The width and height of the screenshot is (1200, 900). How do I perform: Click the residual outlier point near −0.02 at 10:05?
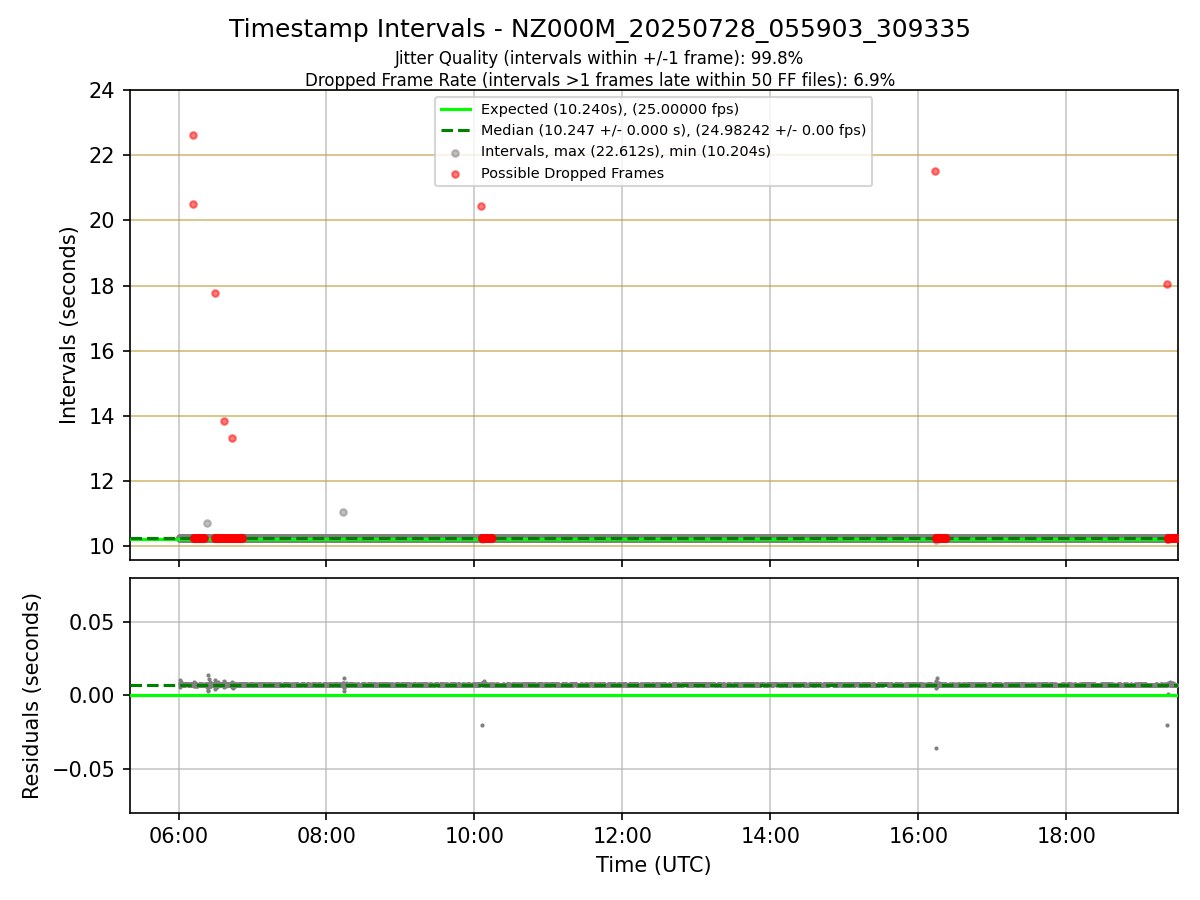(482, 725)
